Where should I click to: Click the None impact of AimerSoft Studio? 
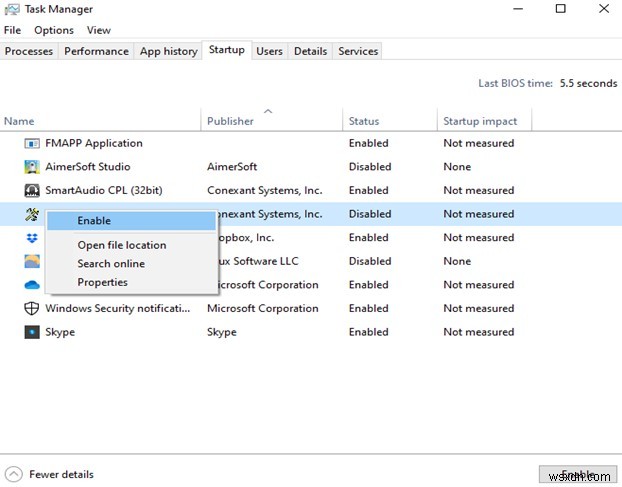click(x=457, y=167)
